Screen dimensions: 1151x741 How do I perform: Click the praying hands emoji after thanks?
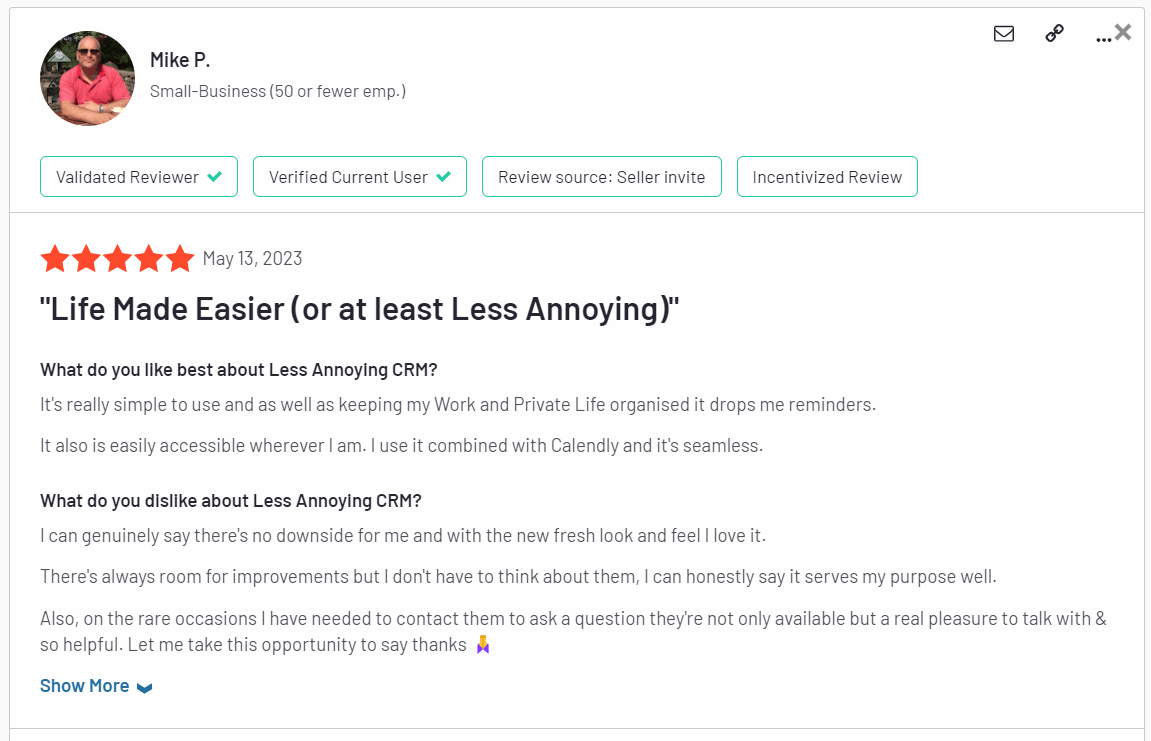point(482,645)
